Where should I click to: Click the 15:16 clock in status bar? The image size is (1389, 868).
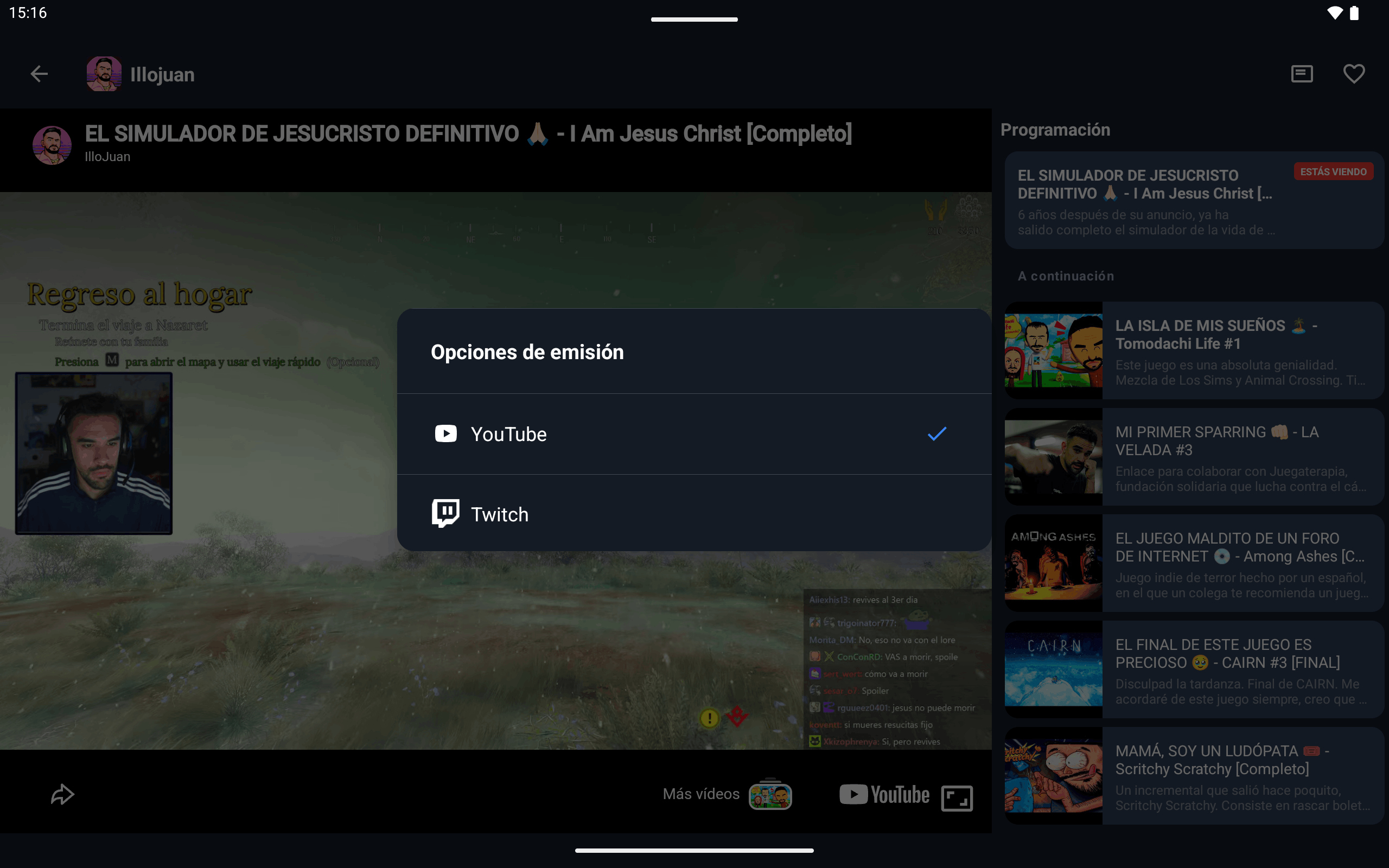point(28,12)
